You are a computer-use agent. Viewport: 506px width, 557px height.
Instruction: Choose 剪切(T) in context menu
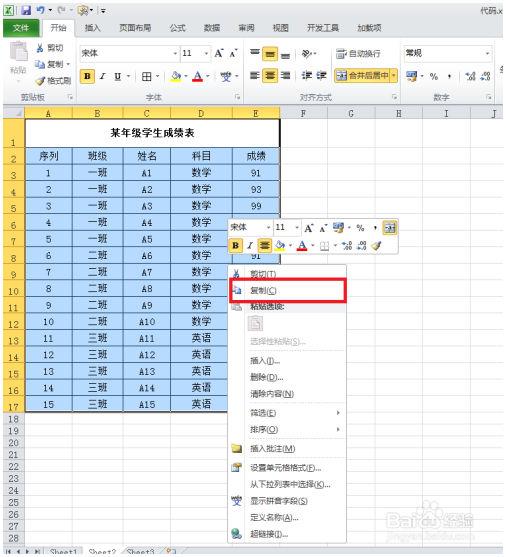point(288,274)
